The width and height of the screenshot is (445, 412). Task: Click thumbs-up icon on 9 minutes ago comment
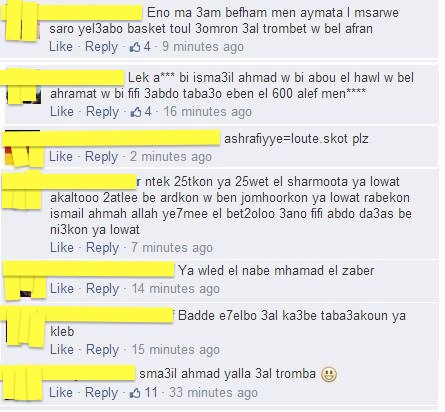click(x=135, y=47)
